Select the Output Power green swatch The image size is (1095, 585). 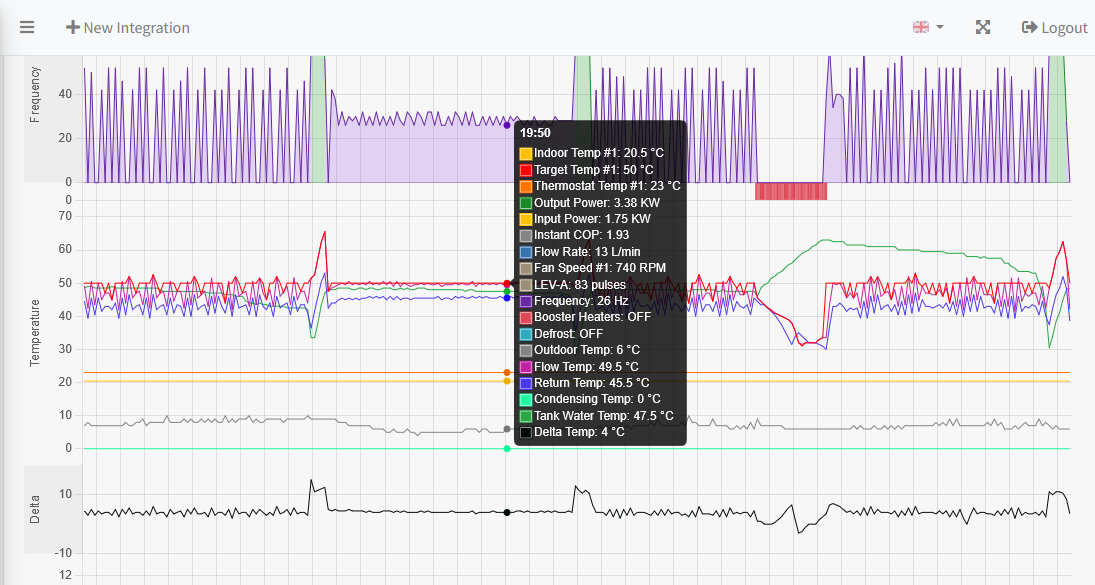tap(526, 203)
